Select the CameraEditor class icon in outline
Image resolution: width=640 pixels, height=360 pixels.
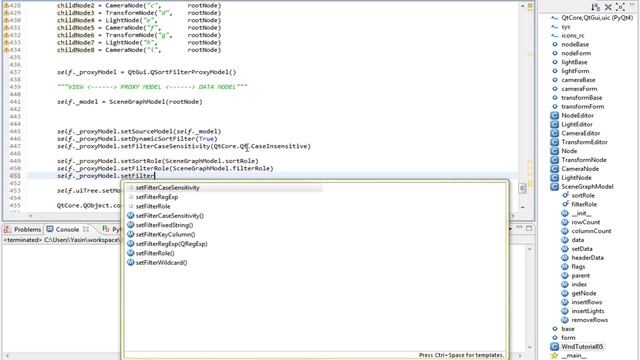[x=554, y=133]
